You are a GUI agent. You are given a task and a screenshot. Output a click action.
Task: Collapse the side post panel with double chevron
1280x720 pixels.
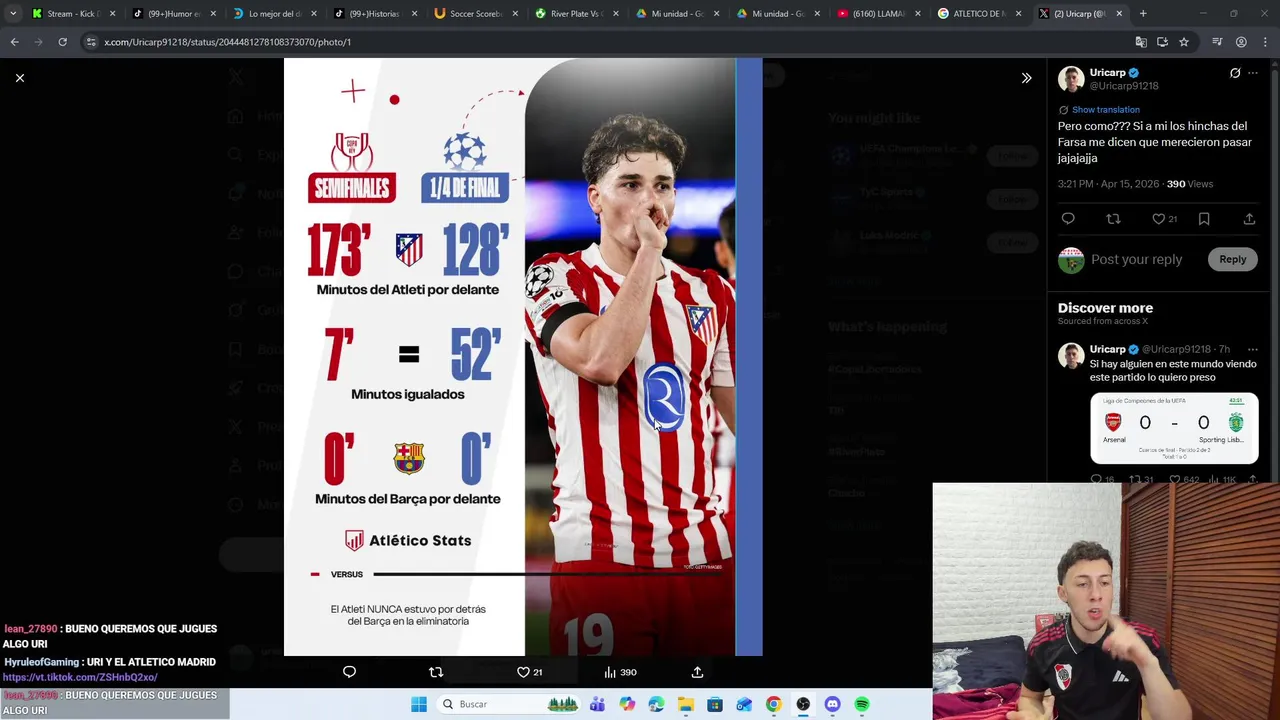[x=1026, y=78]
